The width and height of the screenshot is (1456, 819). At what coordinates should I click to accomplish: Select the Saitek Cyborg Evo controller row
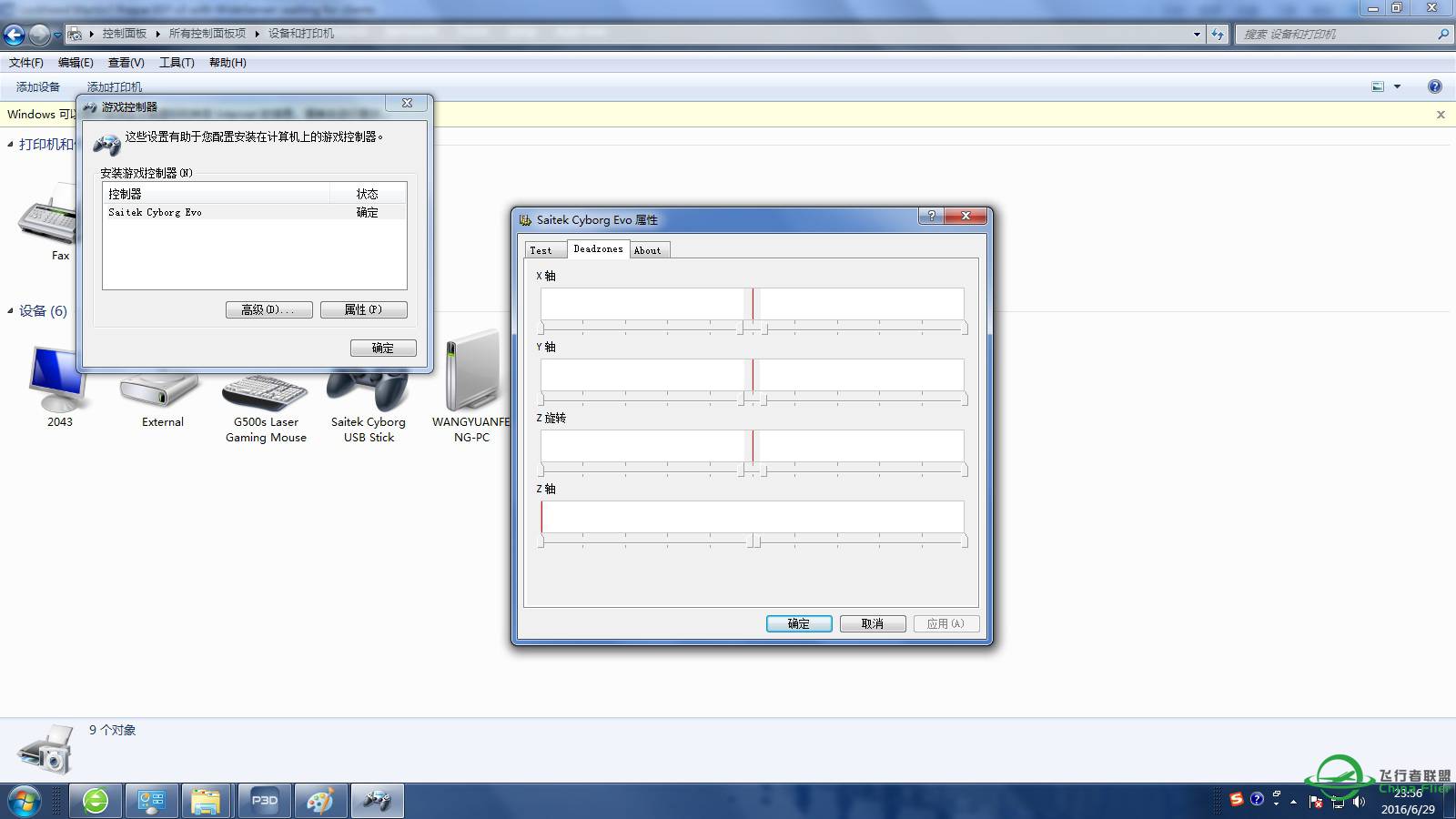tap(255, 212)
